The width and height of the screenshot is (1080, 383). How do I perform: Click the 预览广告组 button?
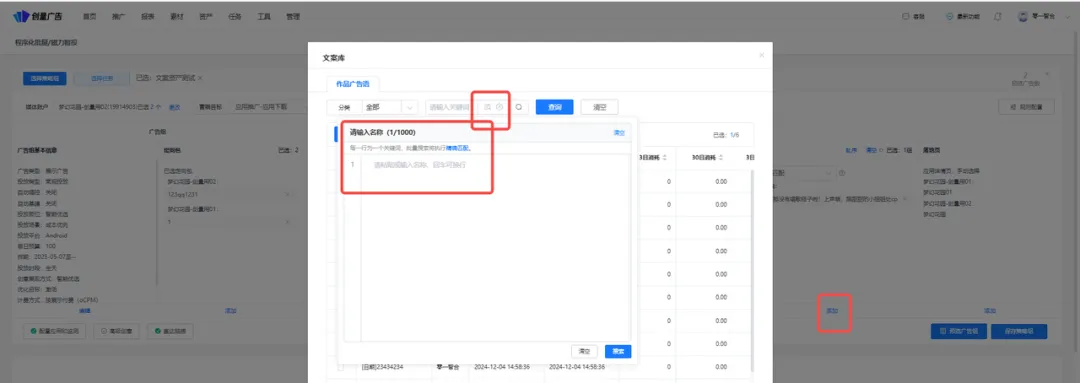pos(959,331)
